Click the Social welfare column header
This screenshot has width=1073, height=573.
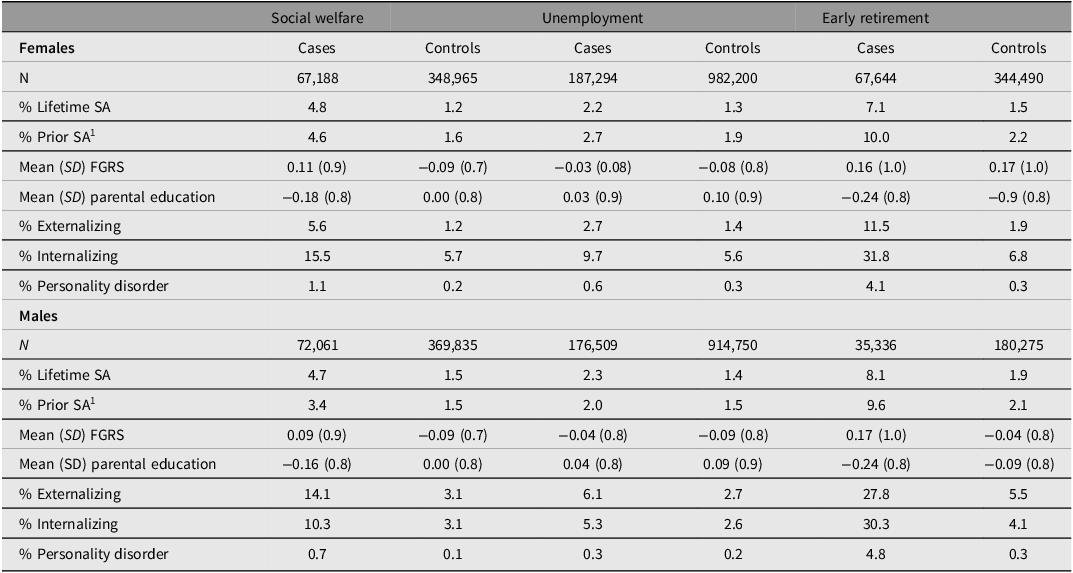tap(317, 18)
